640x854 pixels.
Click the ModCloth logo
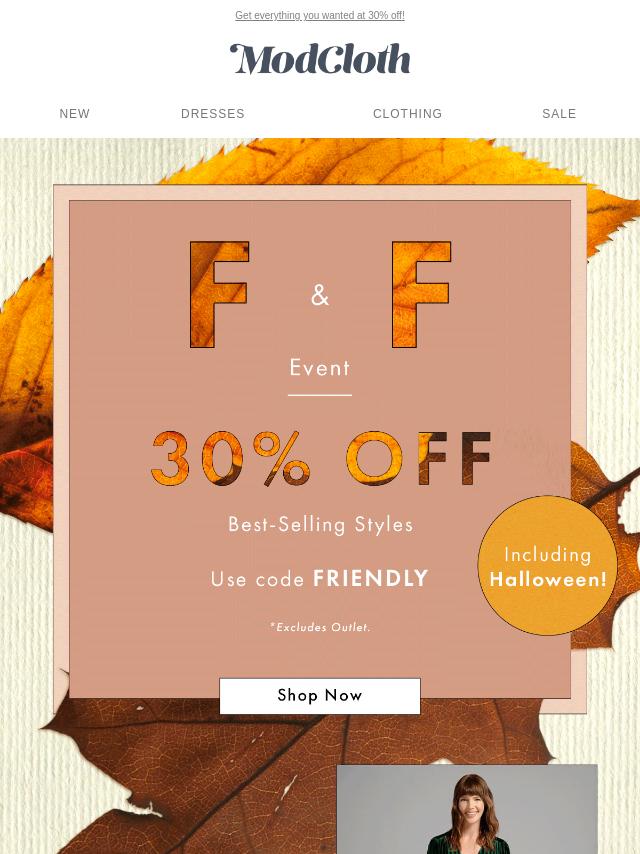pyautogui.click(x=320, y=59)
